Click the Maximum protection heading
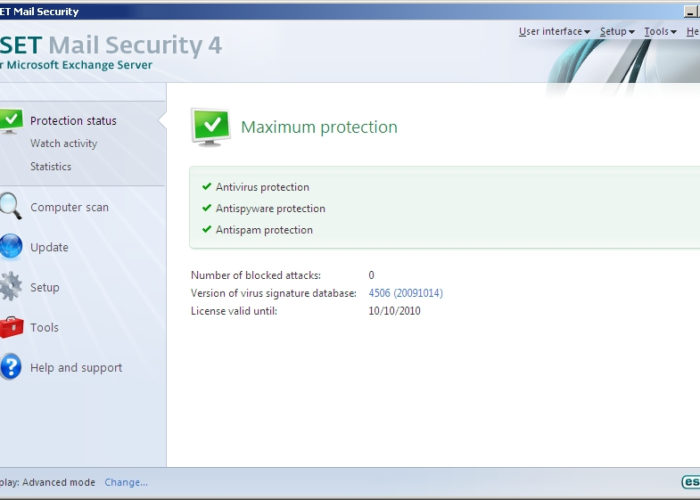Viewport: 700px width, 500px height. point(319,127)
